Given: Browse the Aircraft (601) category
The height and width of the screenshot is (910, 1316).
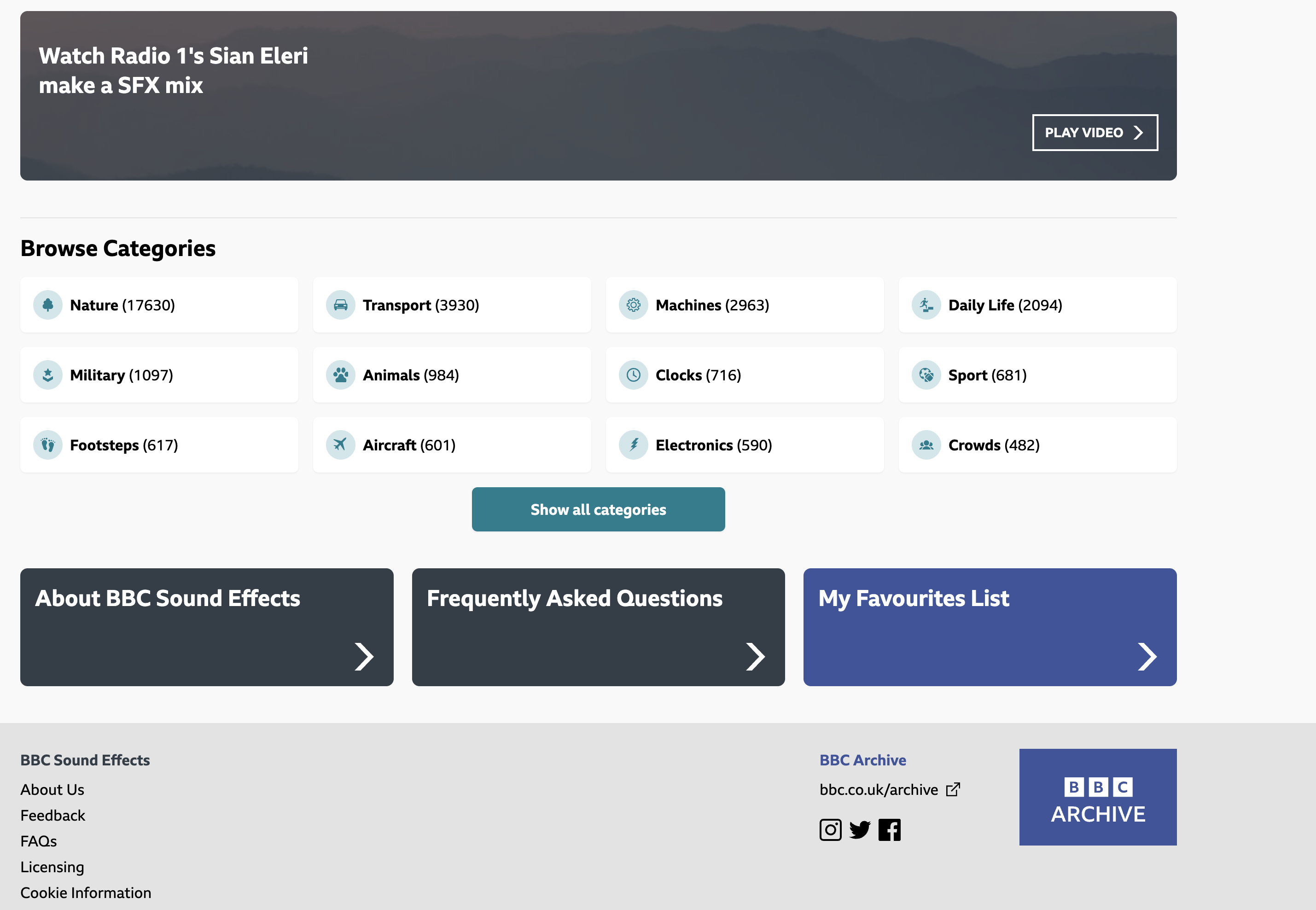Looking at the screenshot, I should pyautogui.click(x=452, y=445).
